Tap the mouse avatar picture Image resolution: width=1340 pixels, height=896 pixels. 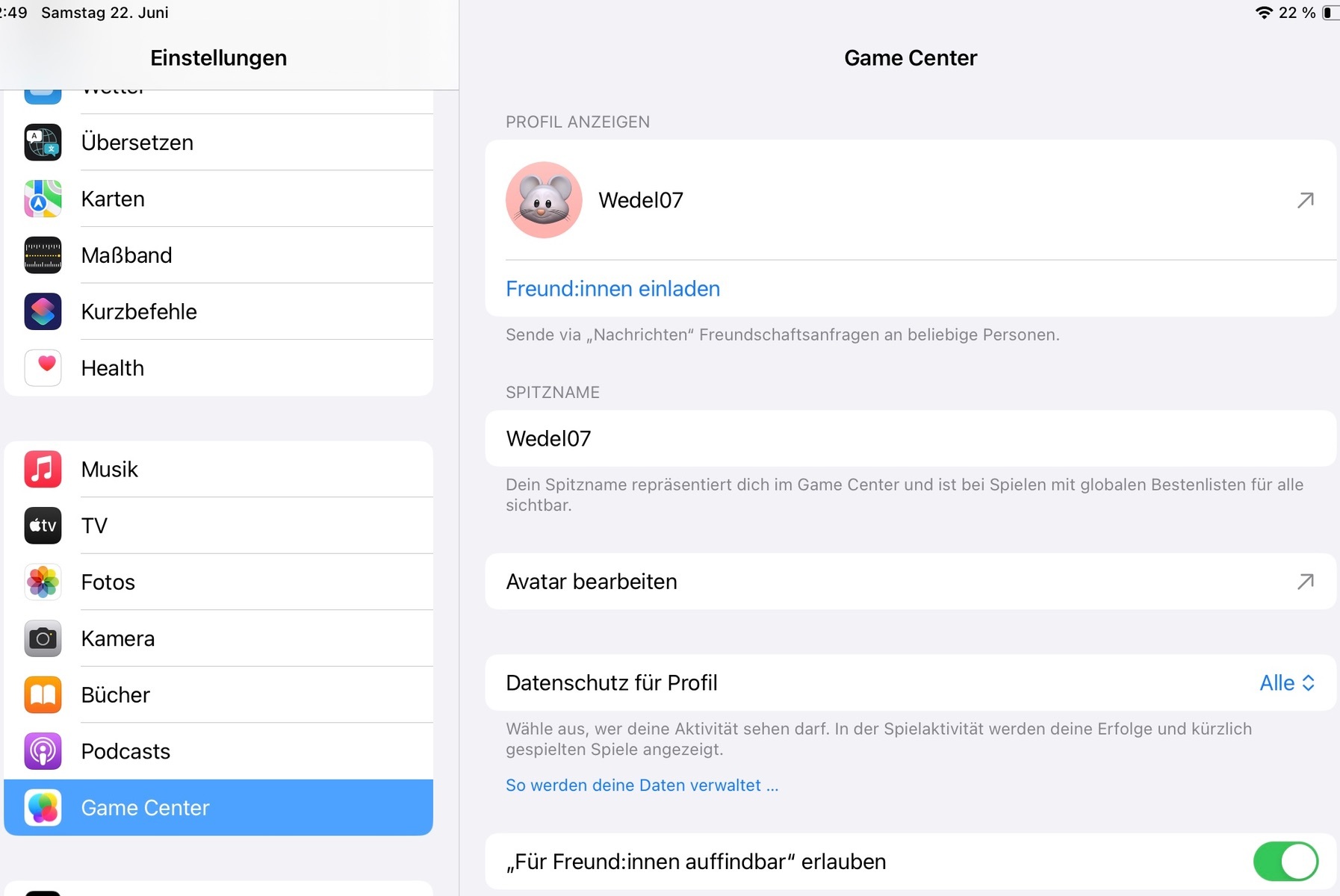coord(544,200)
